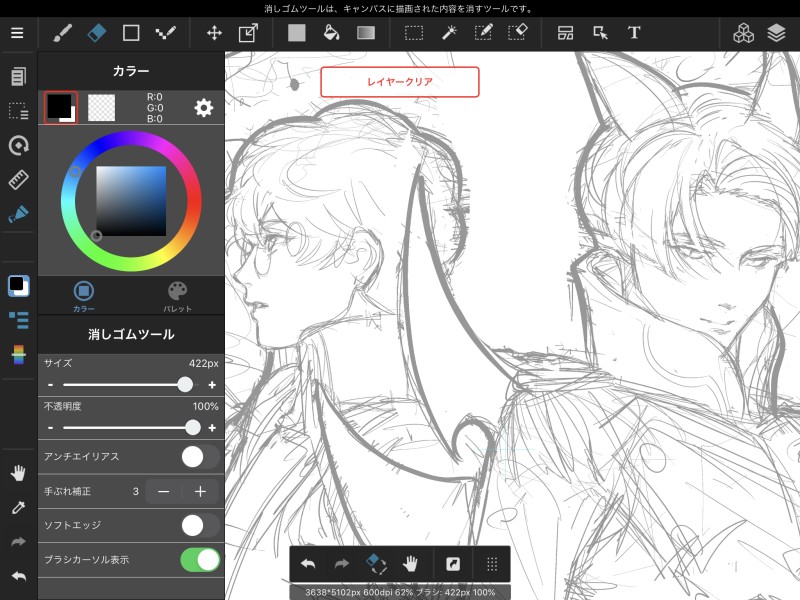Click the grid dots handle in floating toolbar
Screen dimensions: 800x600
coord(492,564)
